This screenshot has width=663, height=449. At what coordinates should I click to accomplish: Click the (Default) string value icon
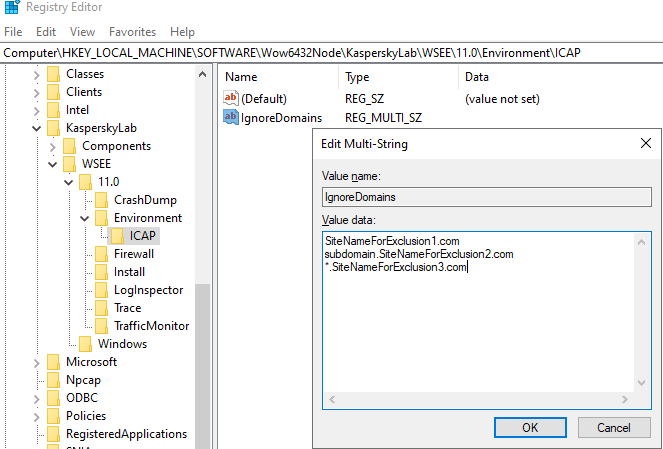tap(231, 99)
